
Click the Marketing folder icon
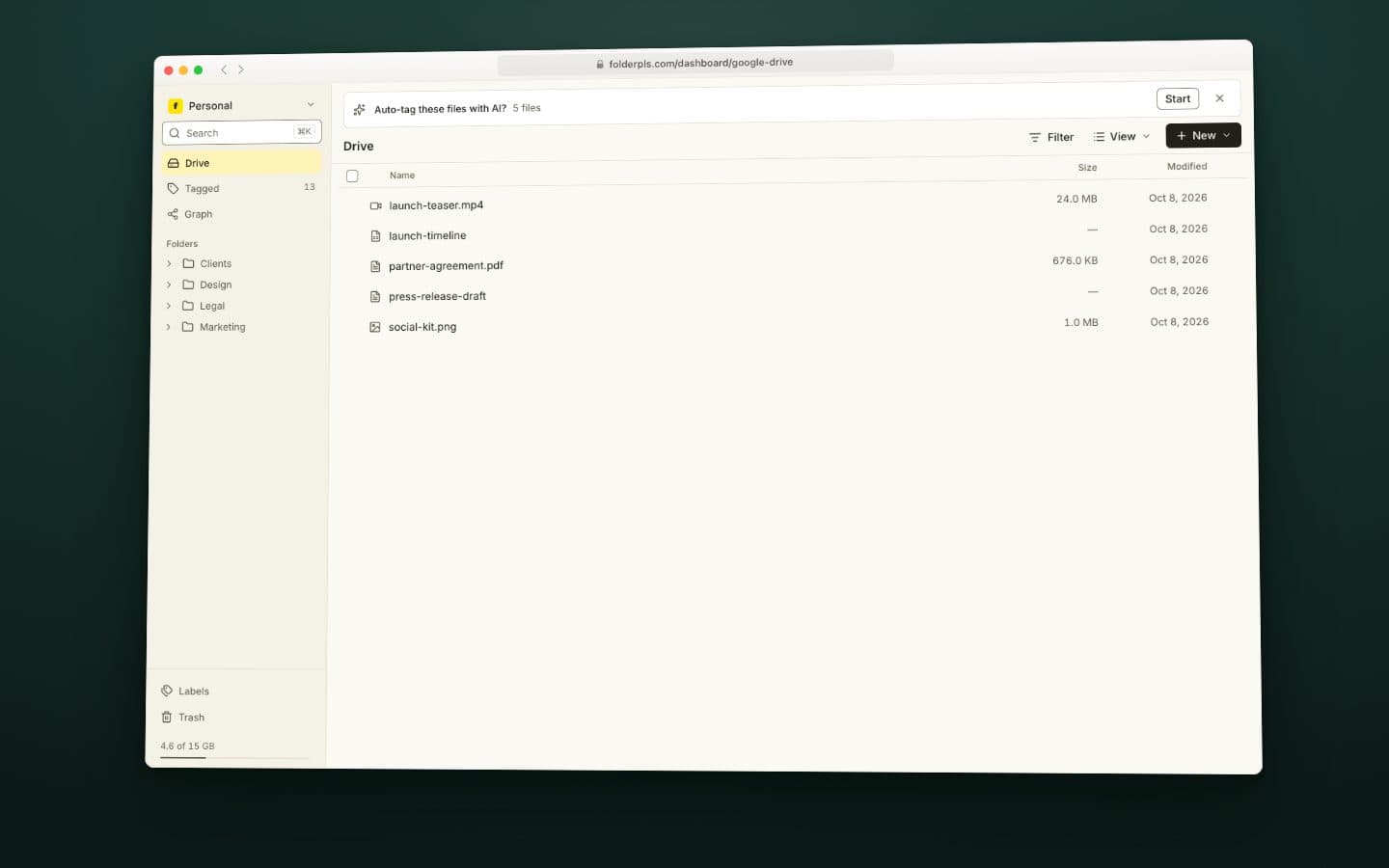(x=187, y=327)
